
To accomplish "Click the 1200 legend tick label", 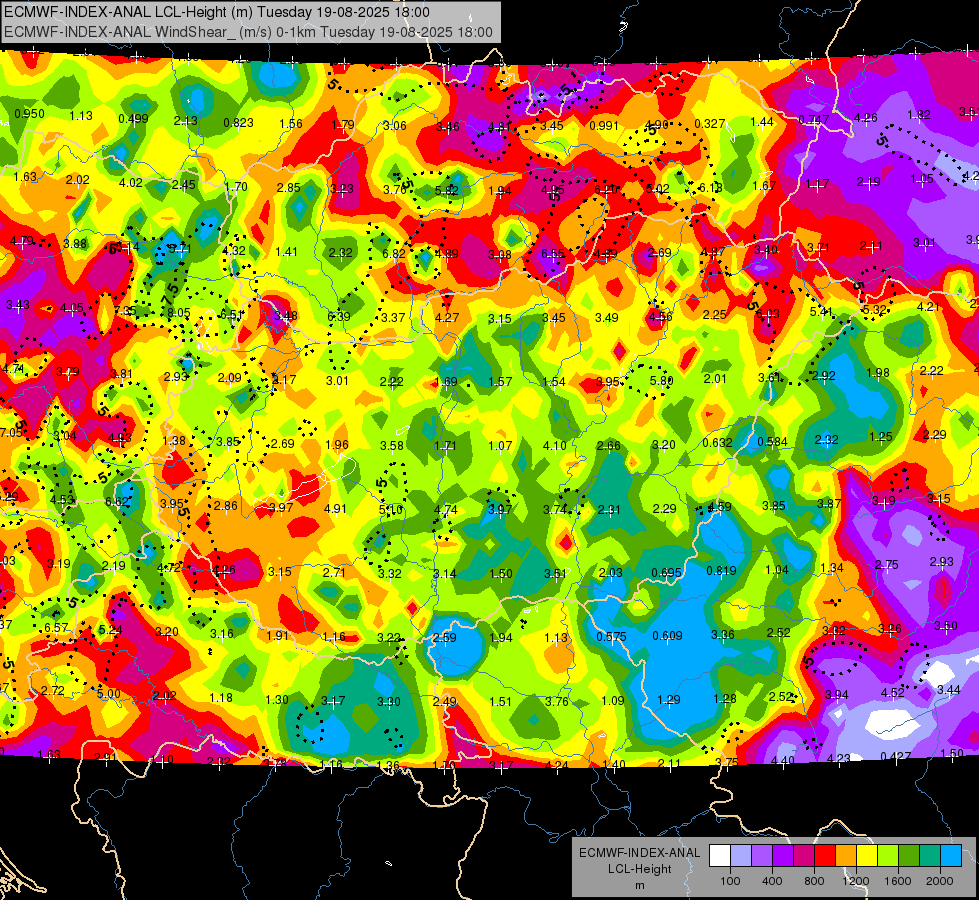I will 856,881.
